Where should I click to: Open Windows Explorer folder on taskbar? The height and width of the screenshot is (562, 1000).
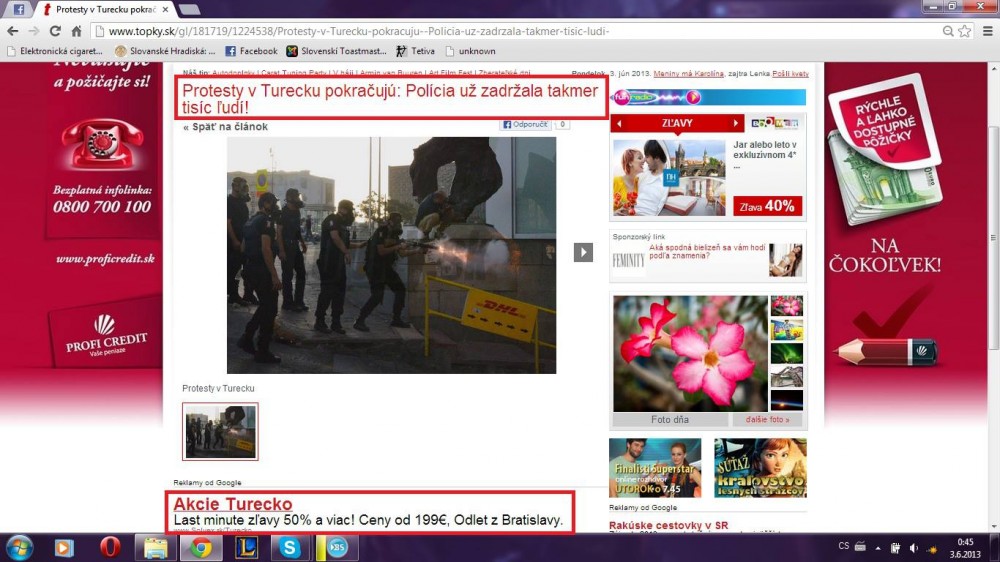coord(154,548)
